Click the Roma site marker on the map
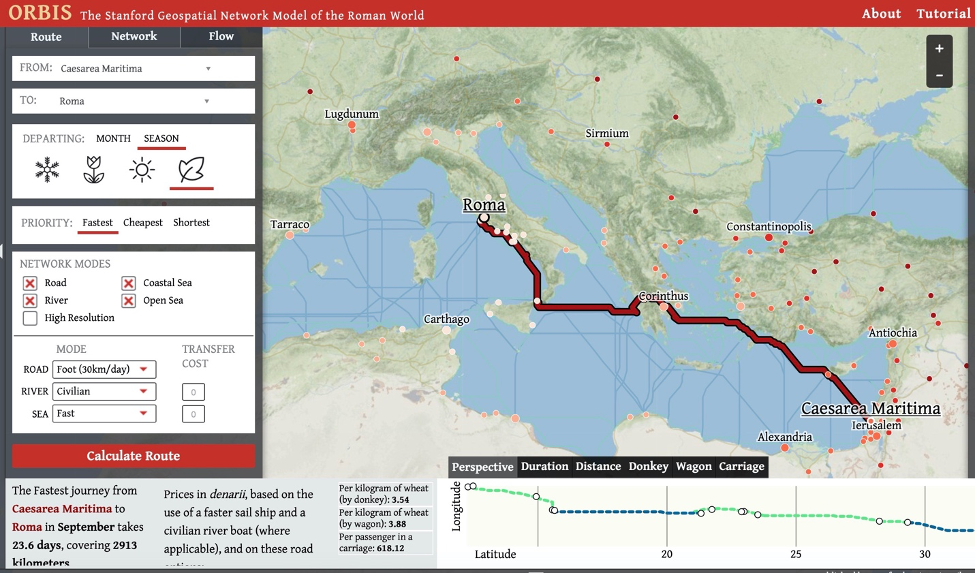 pyautogui.click(x=484, y=217)
